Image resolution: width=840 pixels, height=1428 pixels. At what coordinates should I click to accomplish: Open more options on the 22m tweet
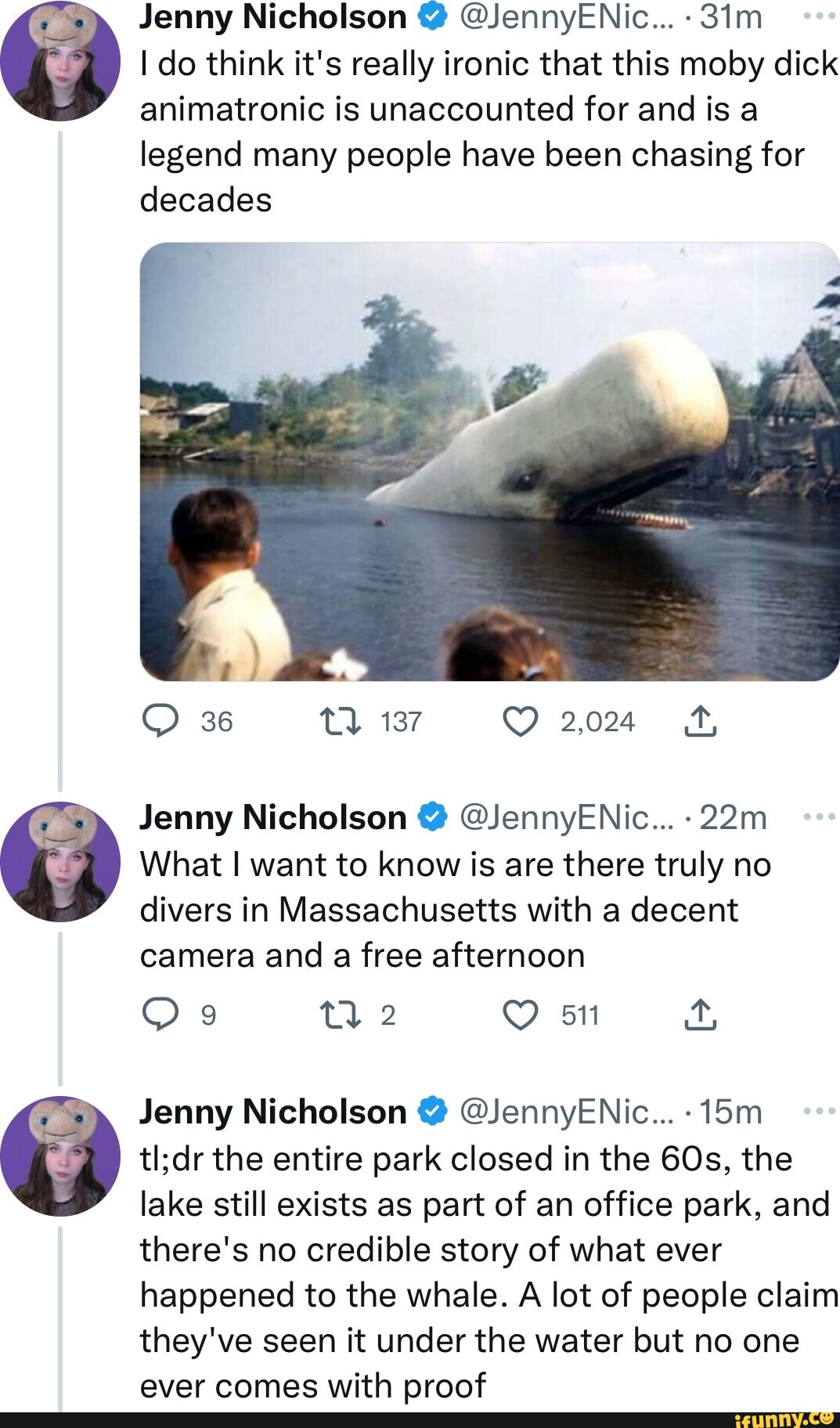[x=819, y=817]
